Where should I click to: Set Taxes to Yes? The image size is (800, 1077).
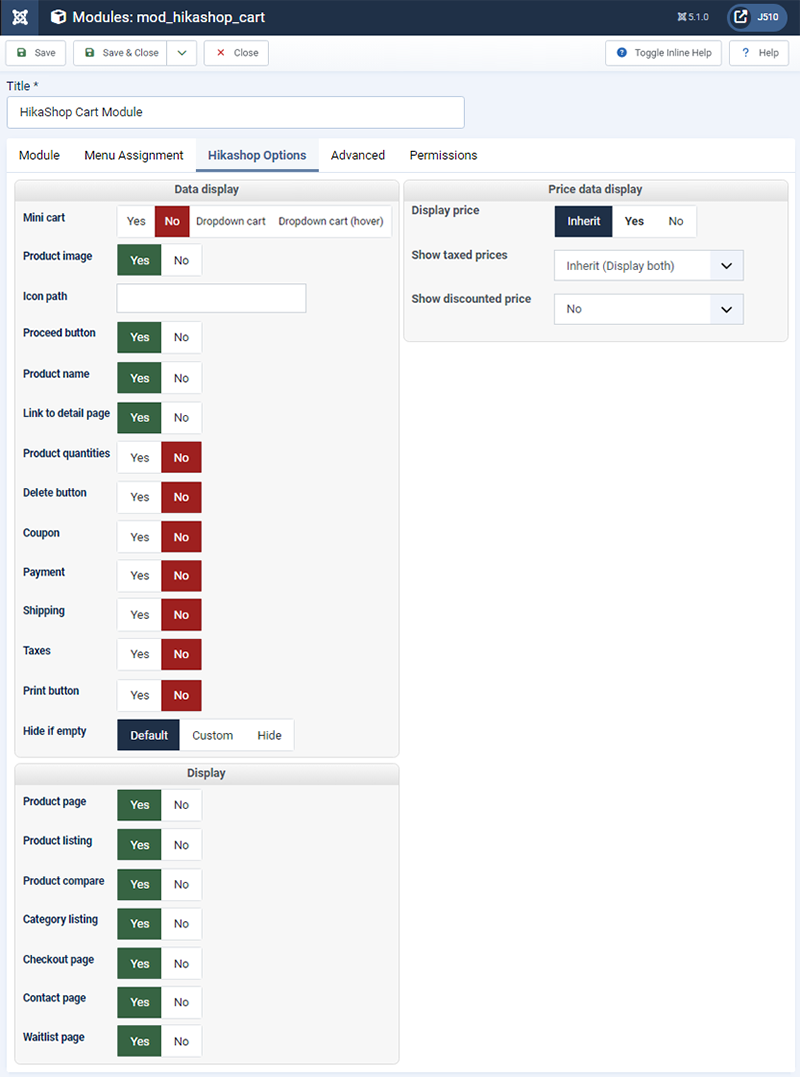tap(139, 655)
